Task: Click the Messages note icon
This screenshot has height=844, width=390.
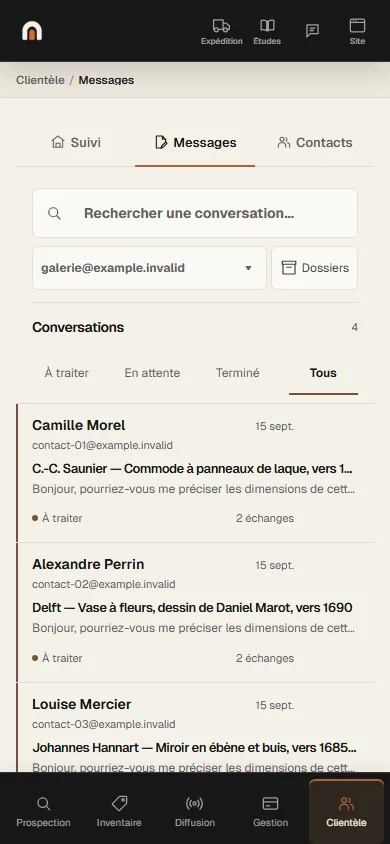Action: click(160, 142)
